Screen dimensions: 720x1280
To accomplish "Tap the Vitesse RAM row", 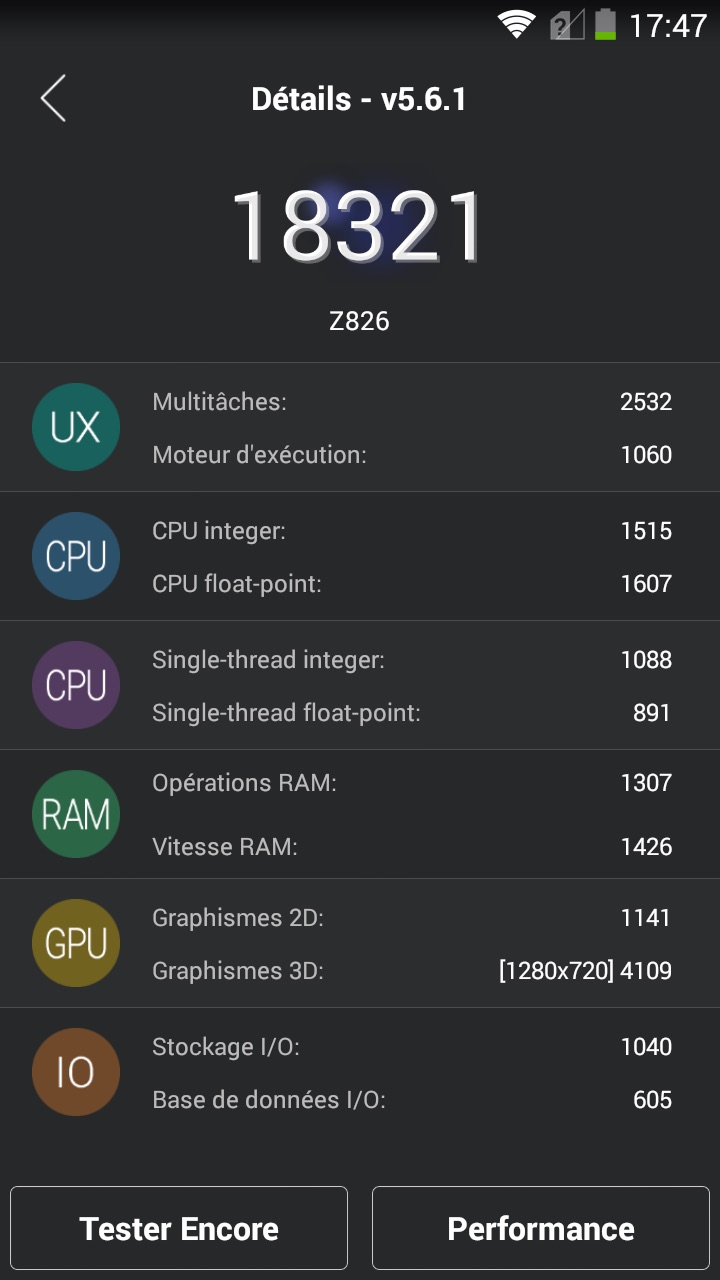I will 411,847.
